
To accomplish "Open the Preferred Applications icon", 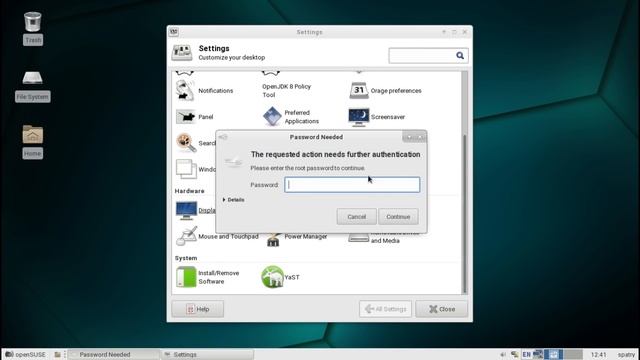I will [272, 117].
